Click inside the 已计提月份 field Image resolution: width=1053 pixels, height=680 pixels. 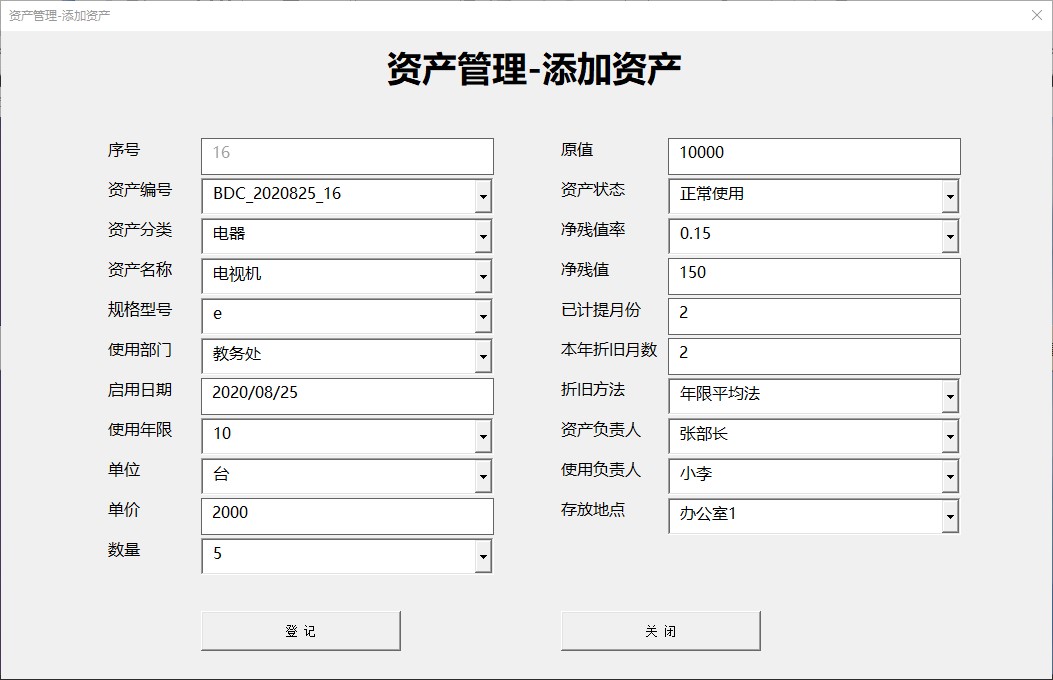pos(813,315)
